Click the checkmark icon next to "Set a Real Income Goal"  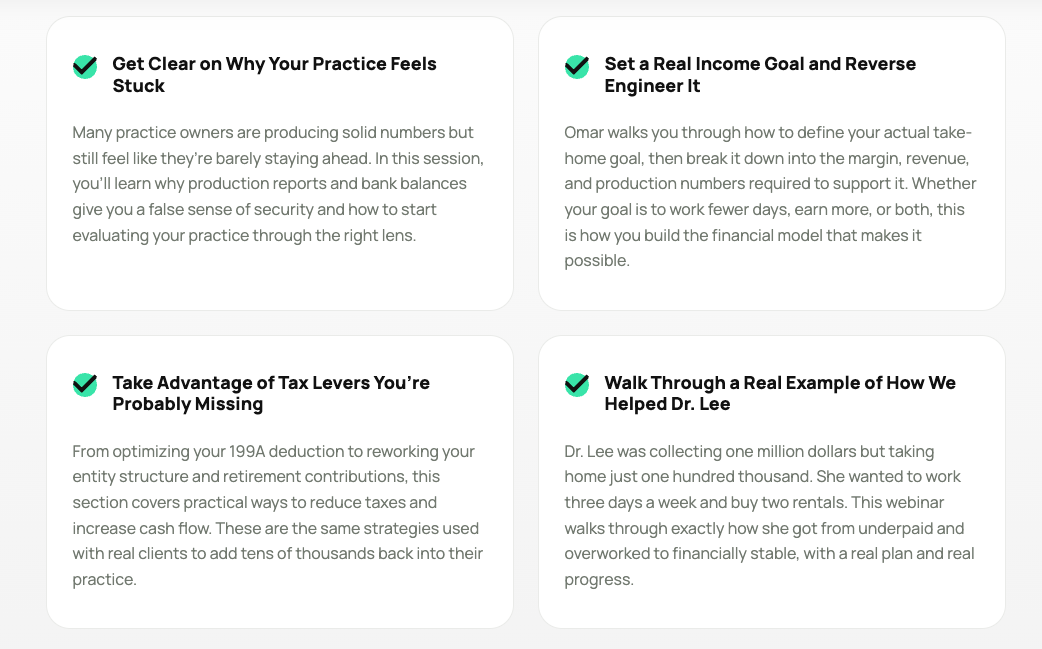(577, 67)
